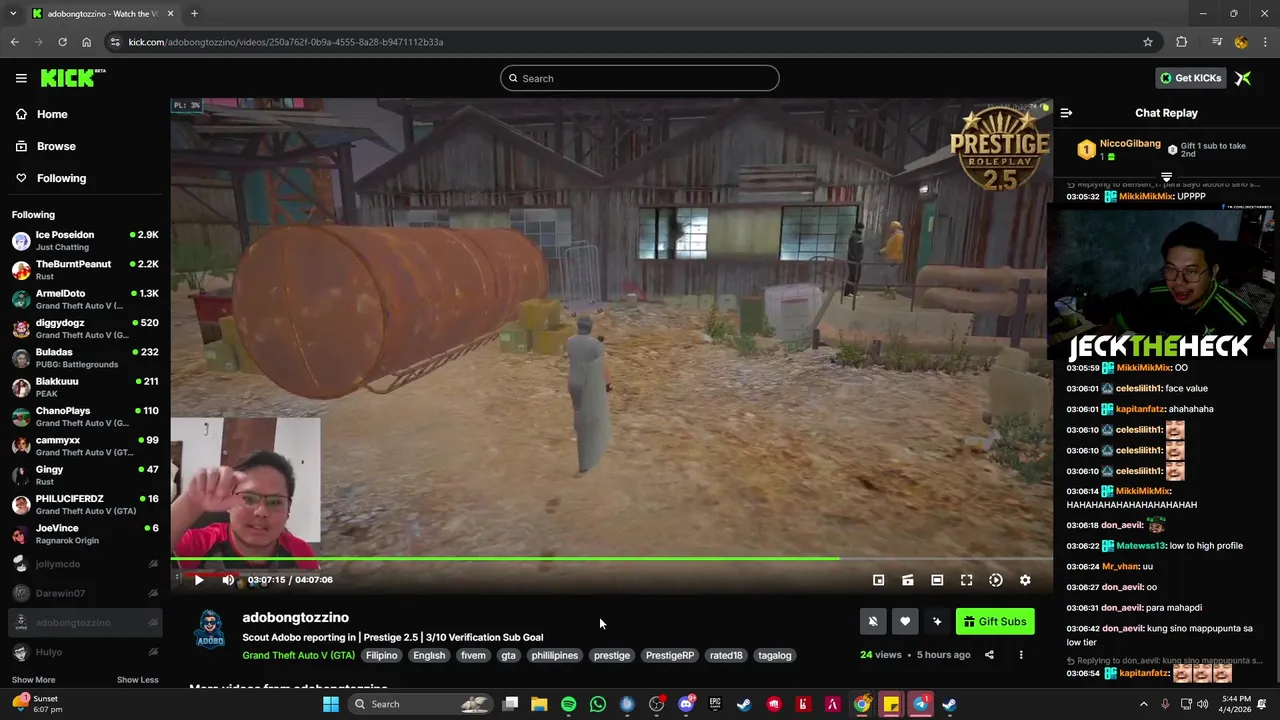Open the browser tab search dropdown
The height and width of the screenshot is (720, 1280).
click(13, 14)
